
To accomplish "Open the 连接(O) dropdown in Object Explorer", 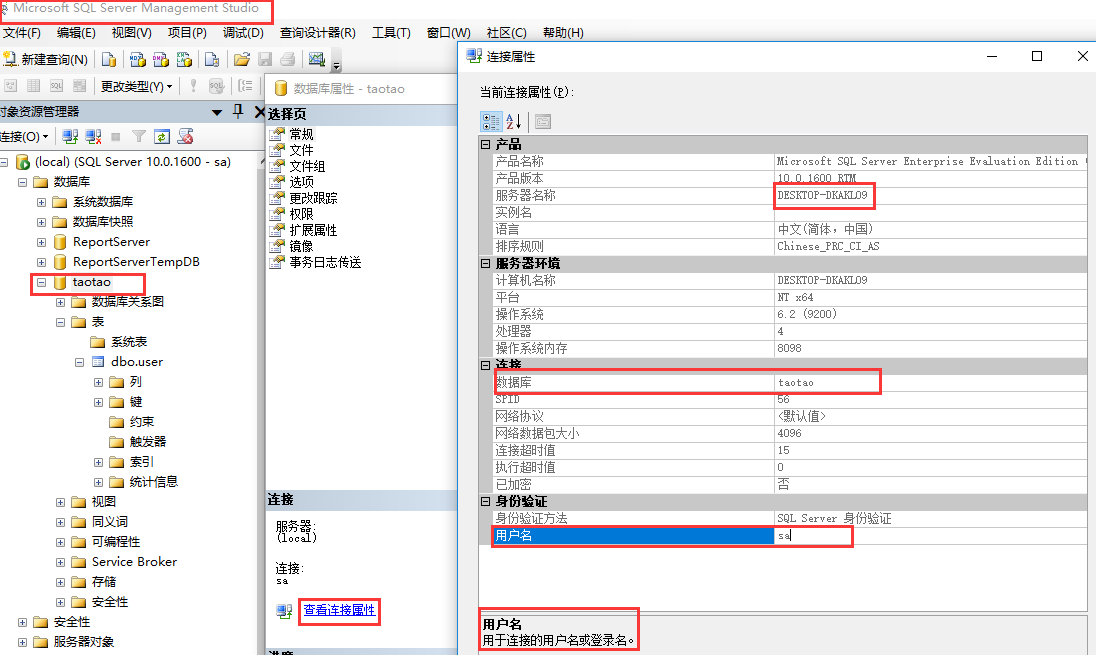I will (24, 136).
